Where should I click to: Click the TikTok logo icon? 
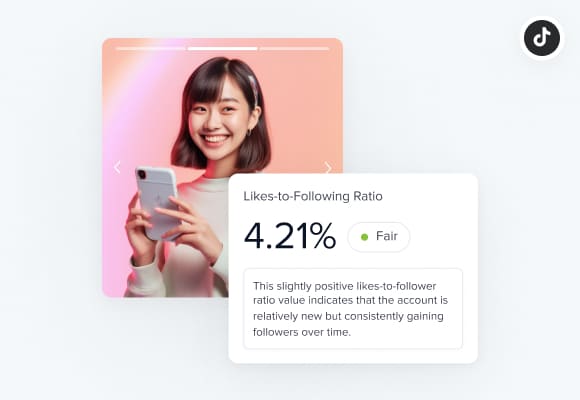(x=542, y=38)
